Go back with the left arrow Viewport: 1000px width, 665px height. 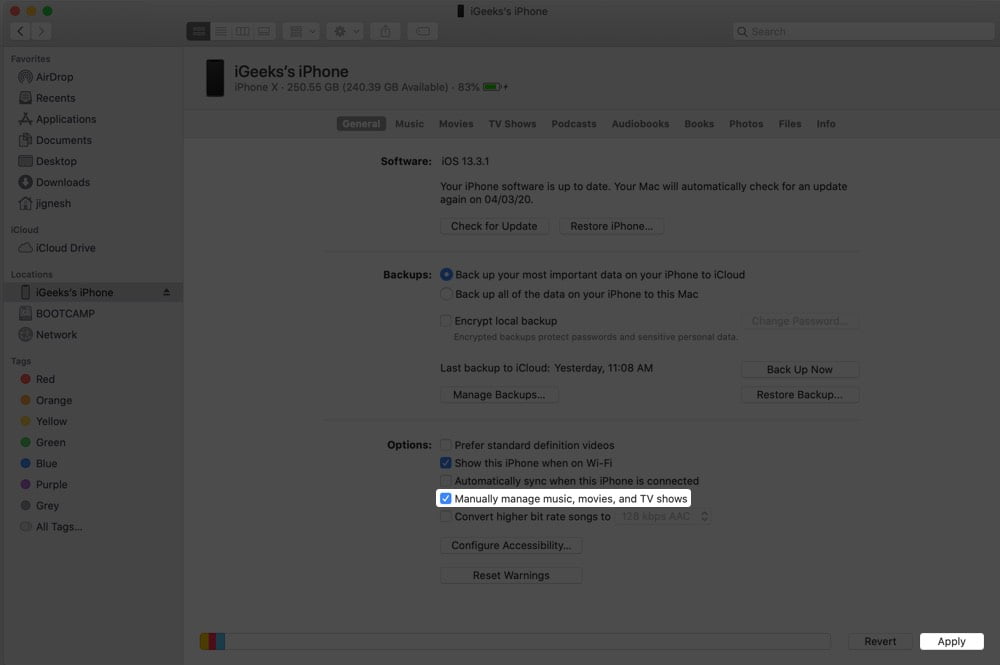click(x=20, y=31)
